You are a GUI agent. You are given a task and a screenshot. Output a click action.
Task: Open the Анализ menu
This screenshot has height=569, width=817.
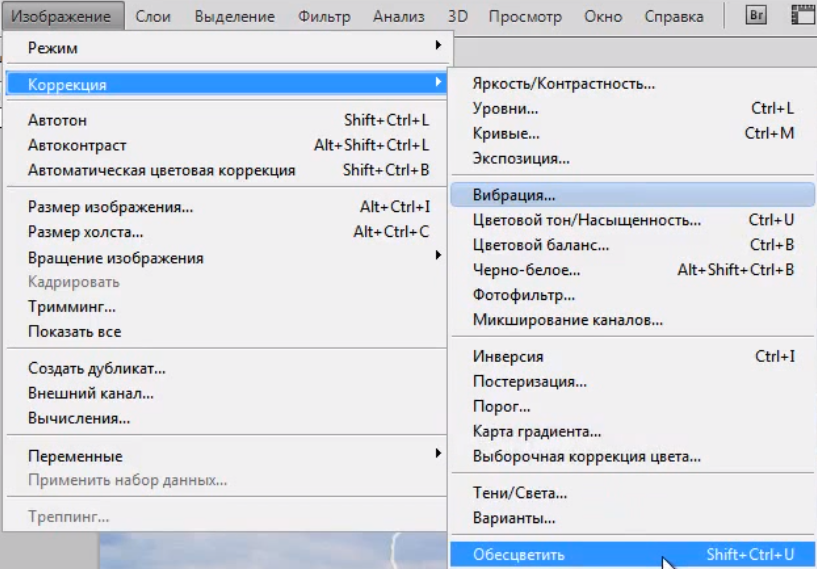click(399, 16)
